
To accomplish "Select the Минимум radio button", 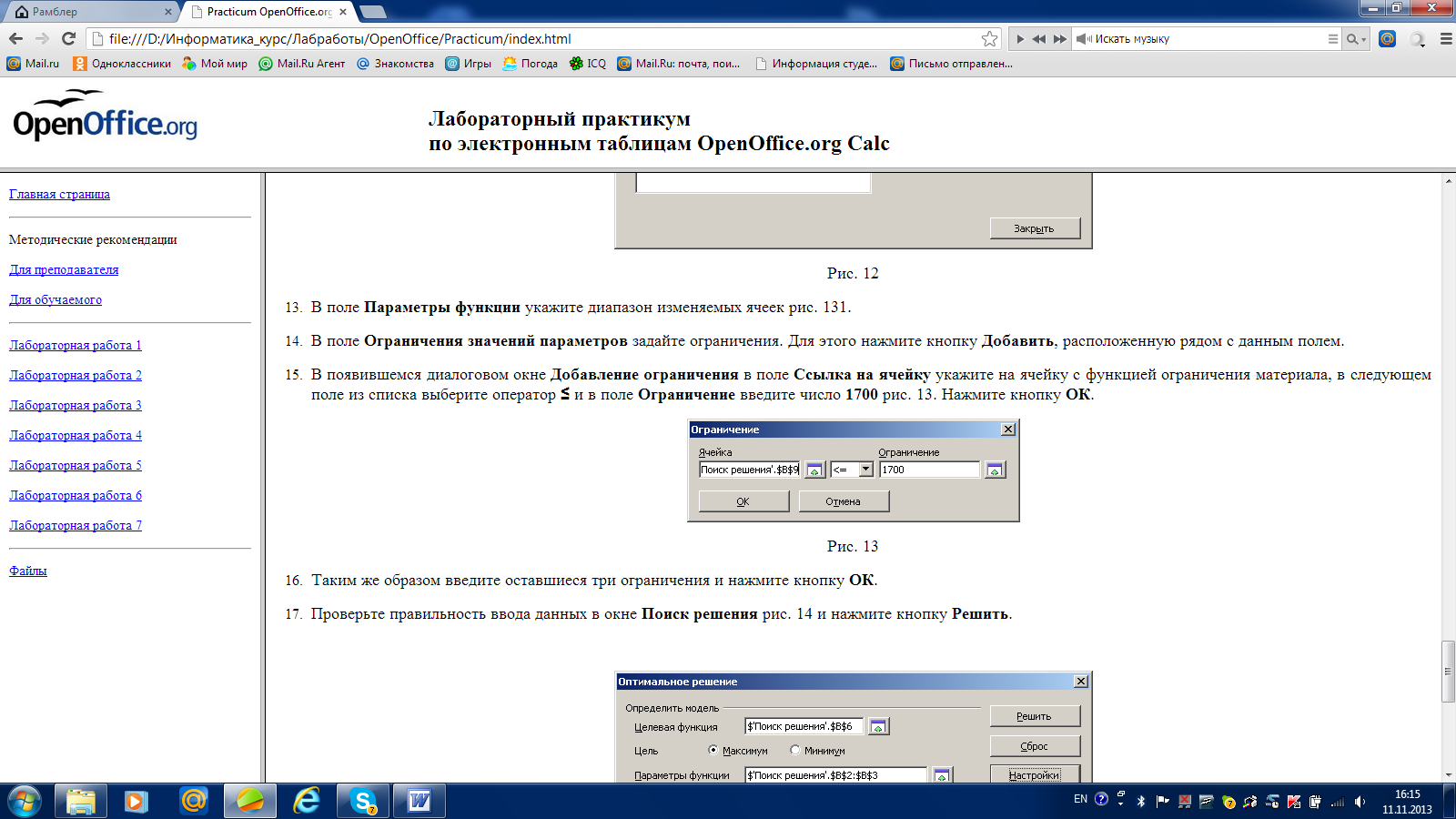I will [x=794, y=750].
